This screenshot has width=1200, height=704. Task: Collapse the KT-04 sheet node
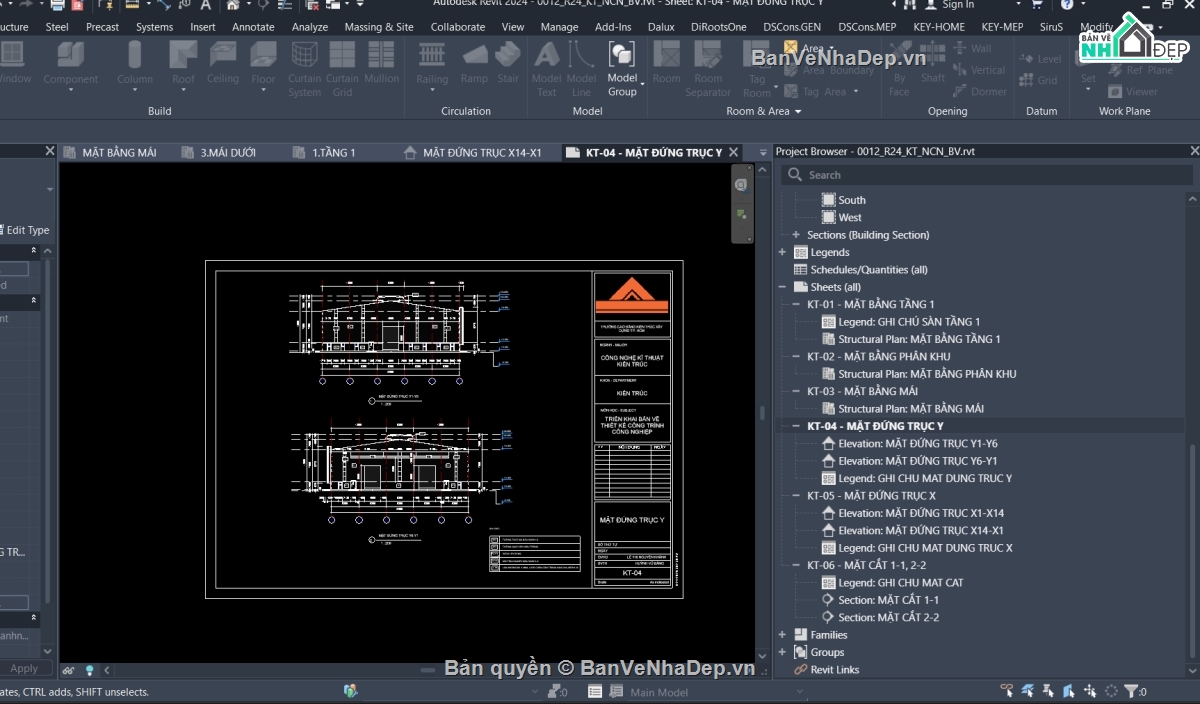point(796,426)
